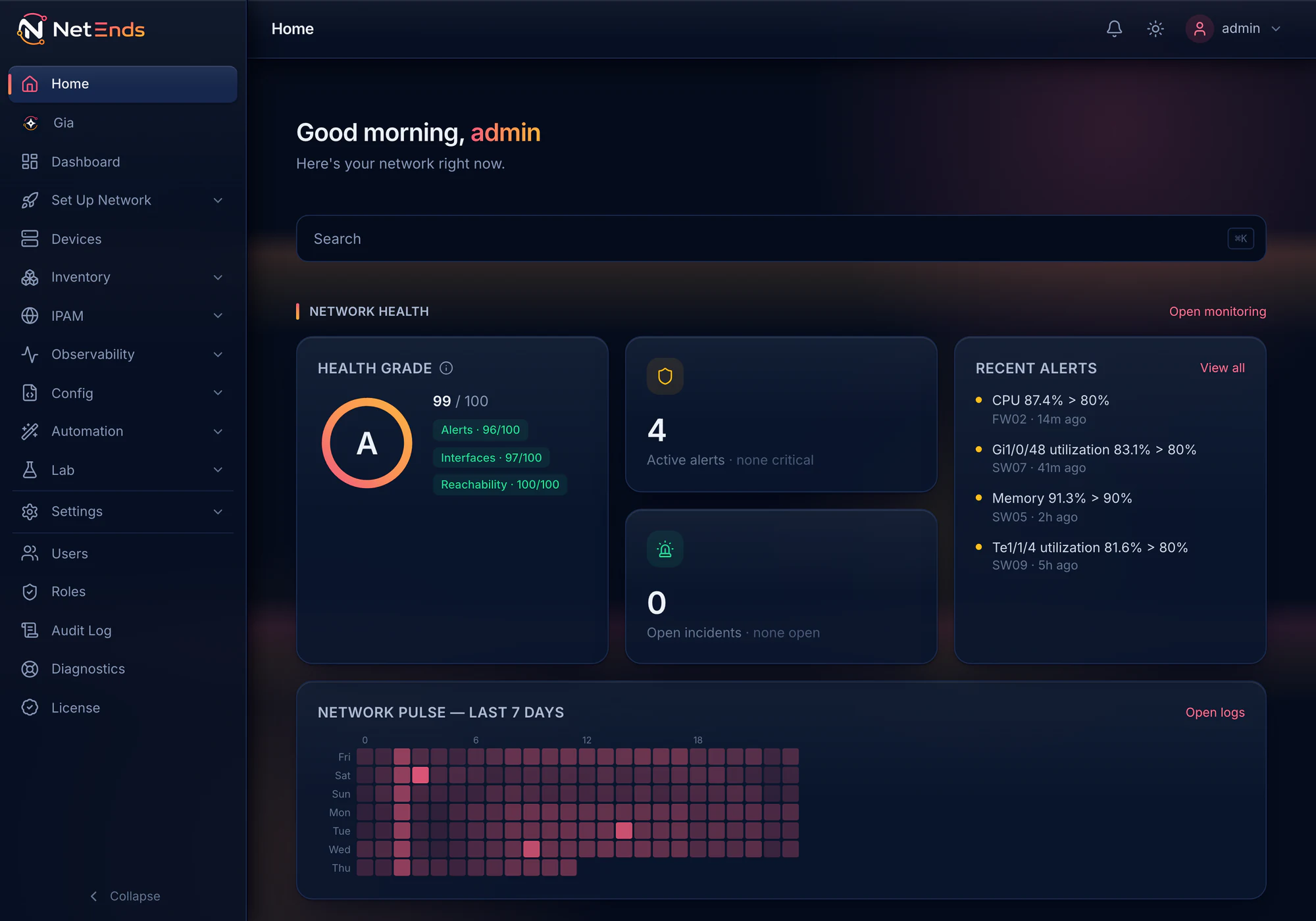Click View all recent alerts
Screen dimensions: 1316x921
point(1222,368)
